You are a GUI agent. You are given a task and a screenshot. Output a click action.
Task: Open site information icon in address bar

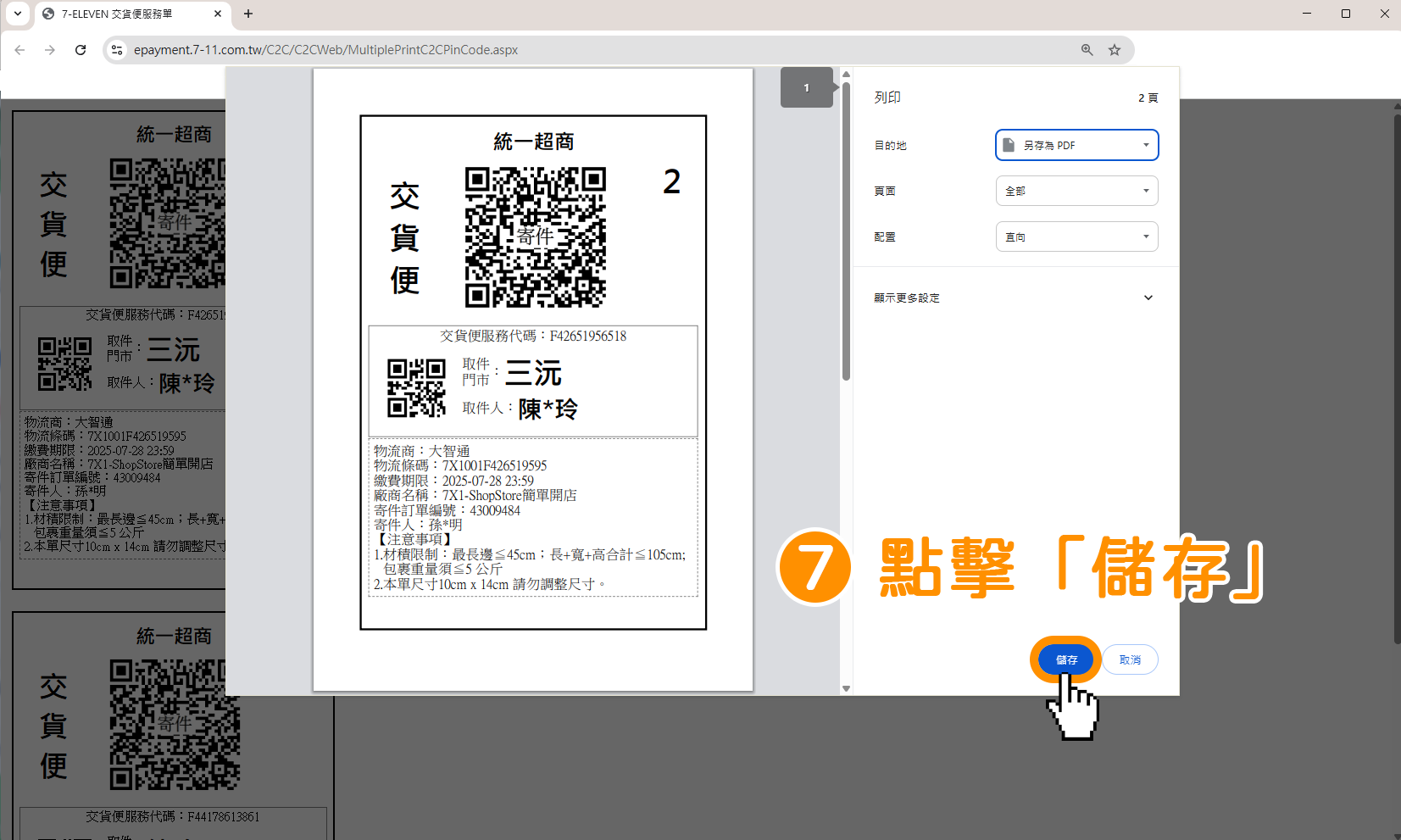click(117, 50)
